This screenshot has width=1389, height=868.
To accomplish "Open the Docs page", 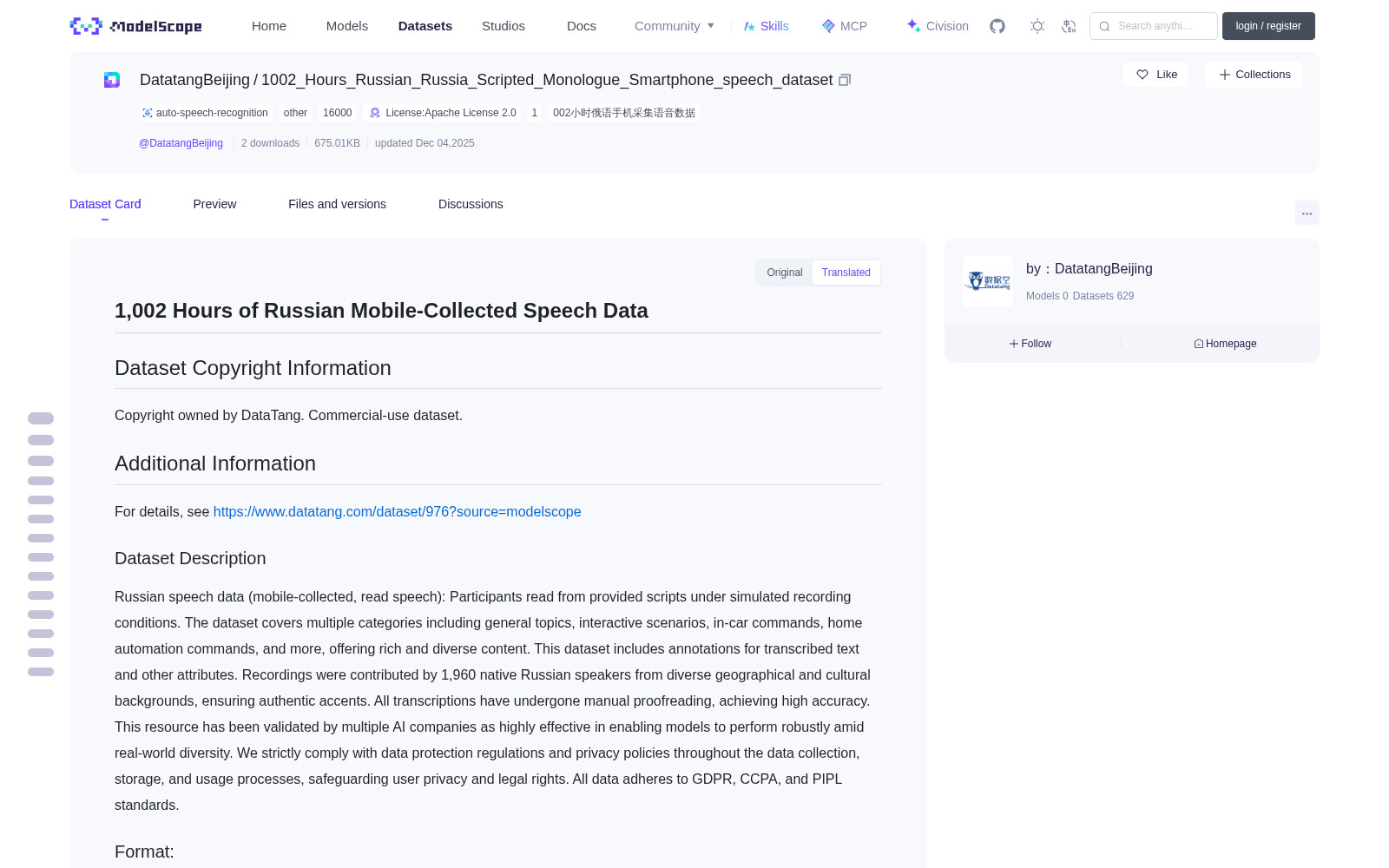I will (582, 26).
